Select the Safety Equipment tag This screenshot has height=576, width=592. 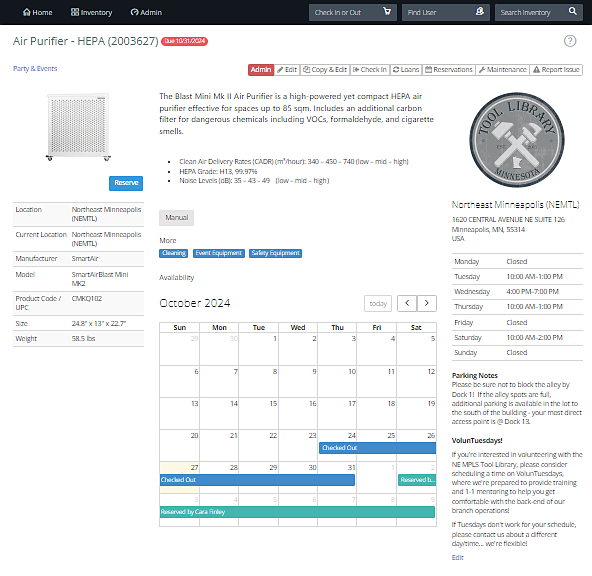point(275,253)
